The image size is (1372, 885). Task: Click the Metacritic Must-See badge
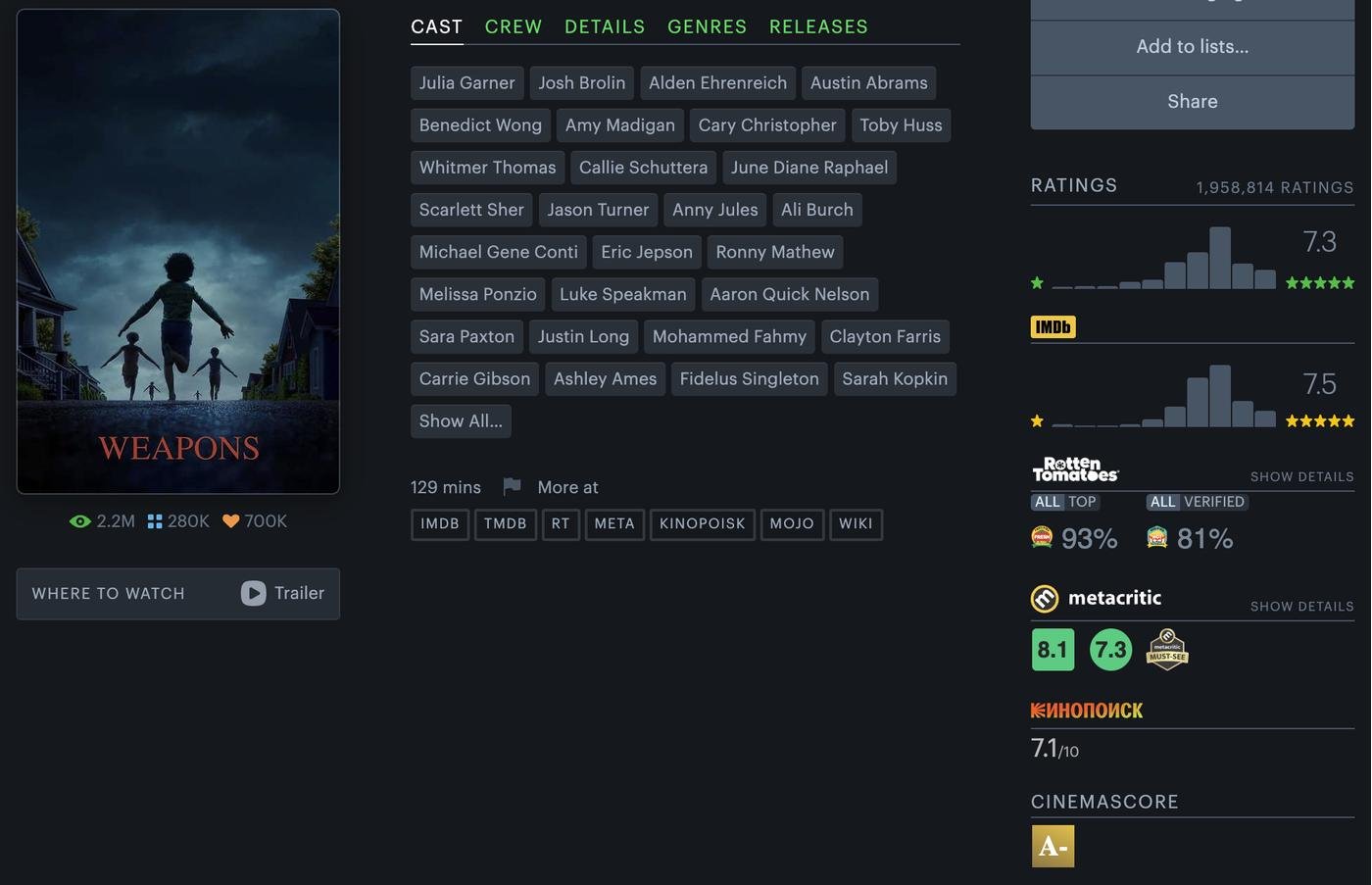pos(1167,650)
